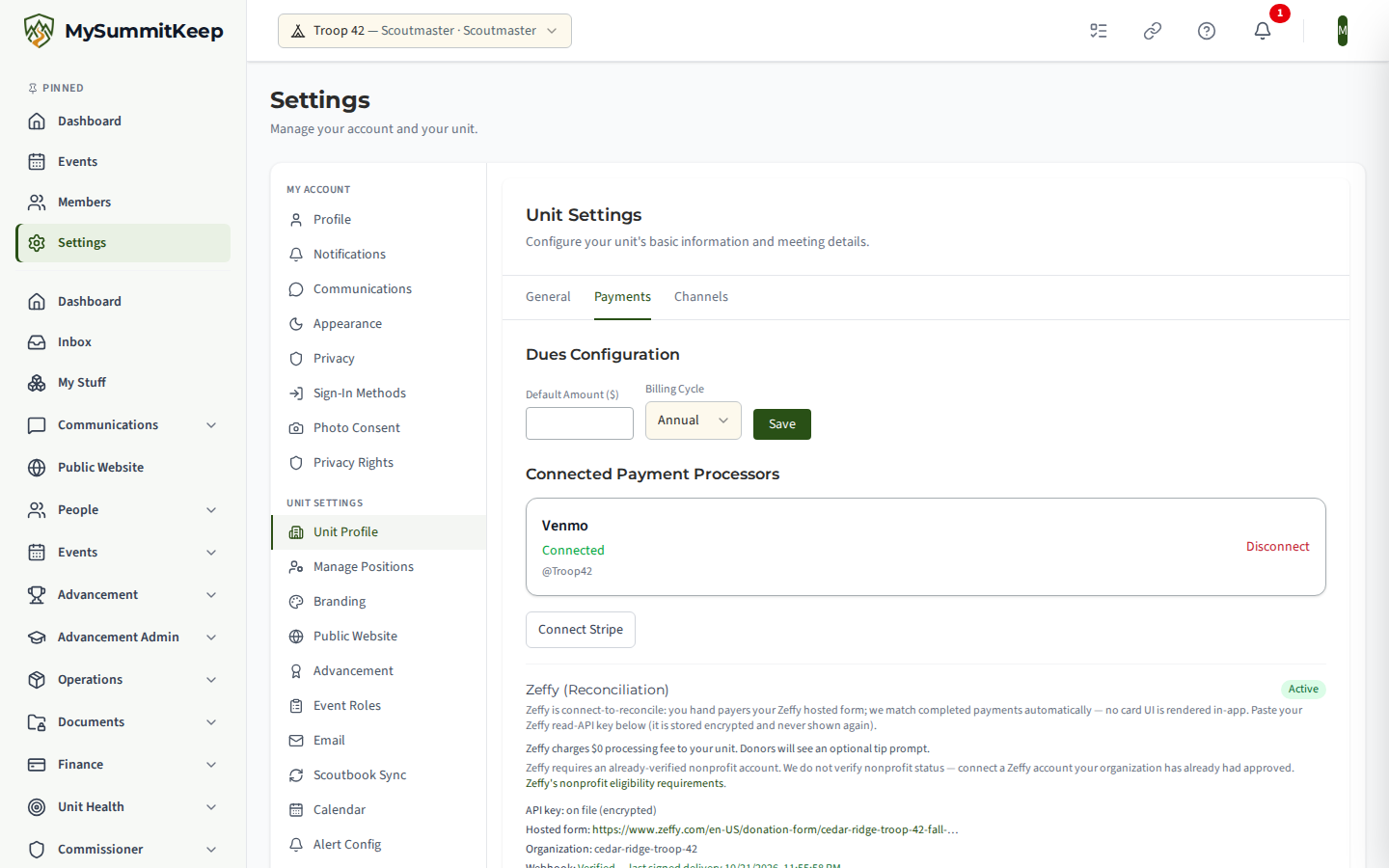Open the Inbox tray icon
This screenshot has height=868, width=1389.
37,342
